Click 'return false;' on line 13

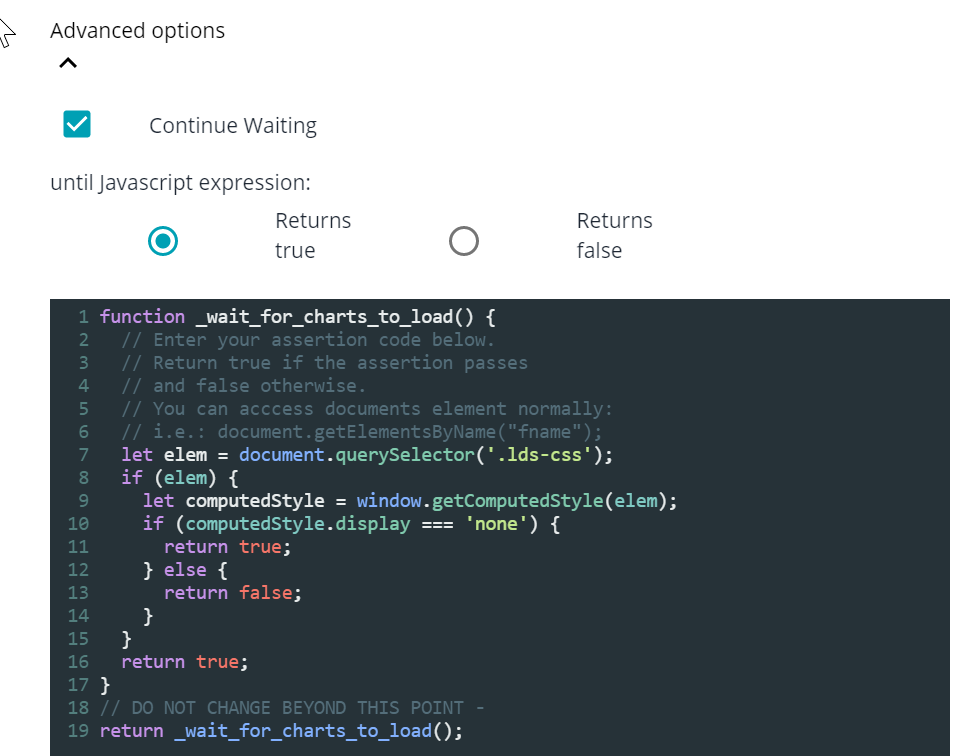(x=232, y=593)
